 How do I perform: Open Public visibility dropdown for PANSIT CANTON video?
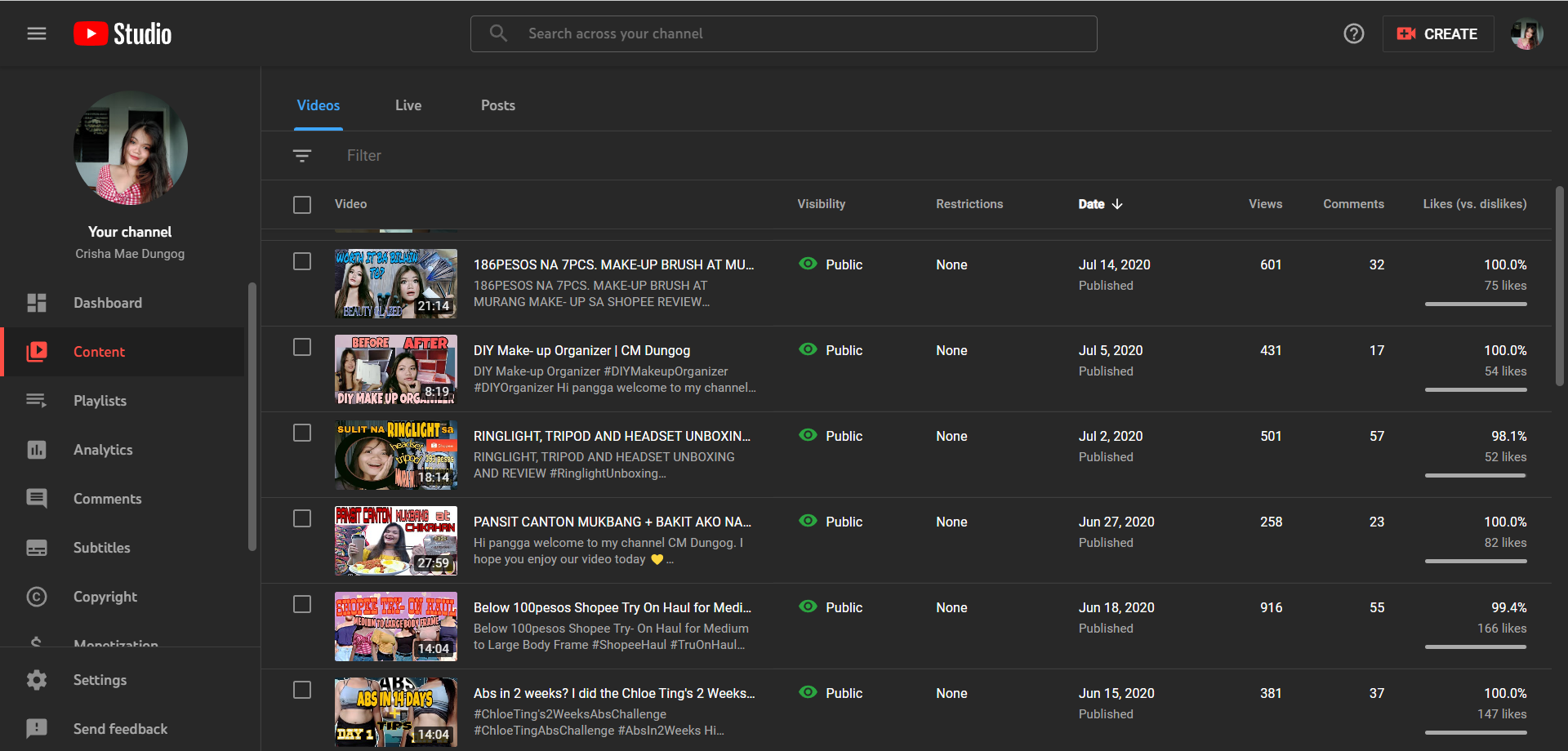pyautogui.click(x=844, y=522)
